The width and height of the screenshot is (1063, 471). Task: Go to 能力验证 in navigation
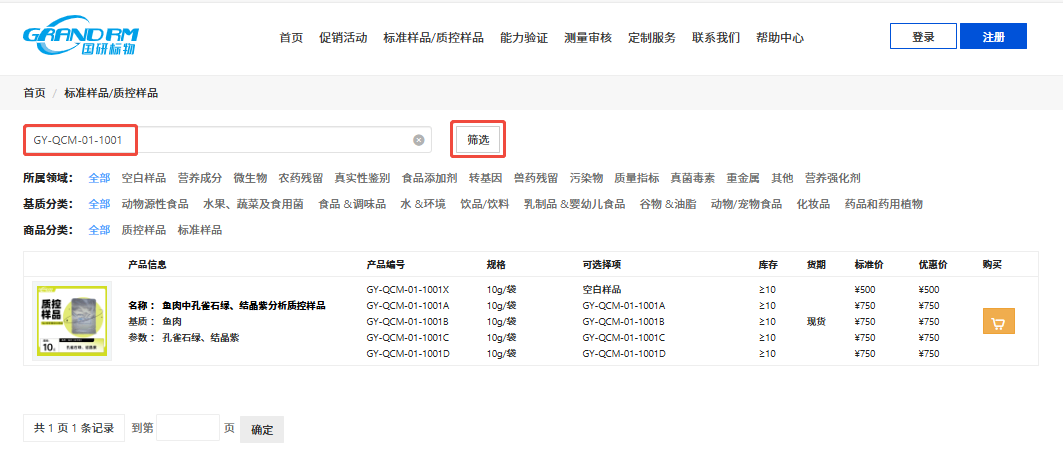point(524,38)
